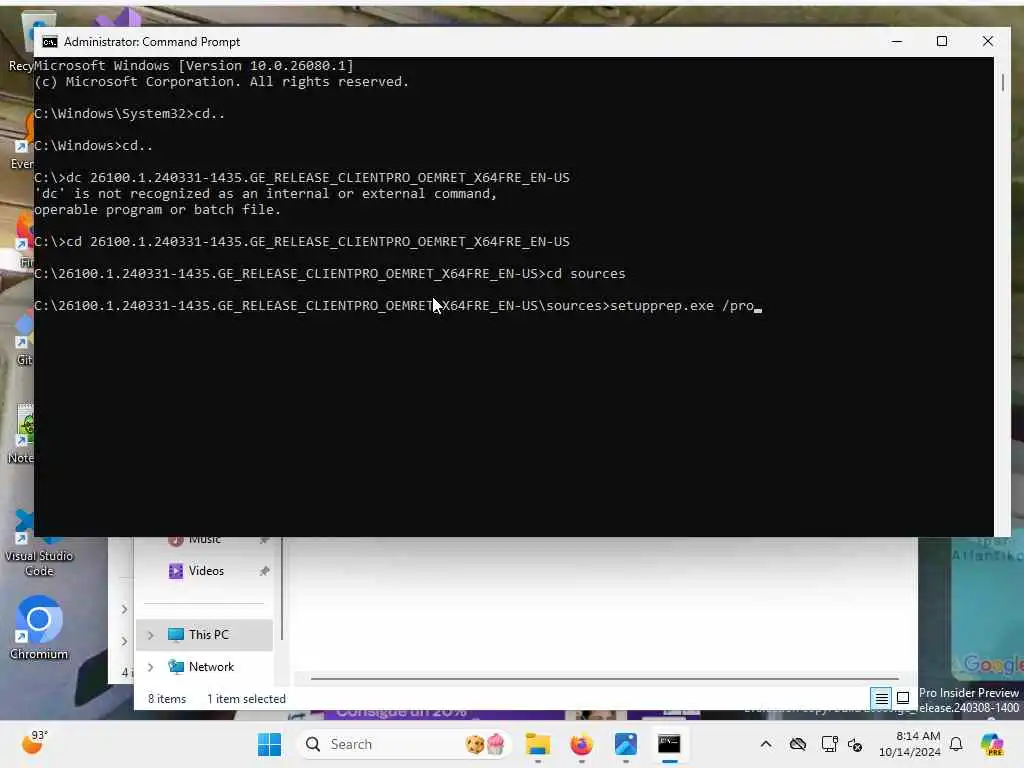Screen dimensions: 1024x768
Task: Open the weather widget showing 93°
Action: click(34, 743)
